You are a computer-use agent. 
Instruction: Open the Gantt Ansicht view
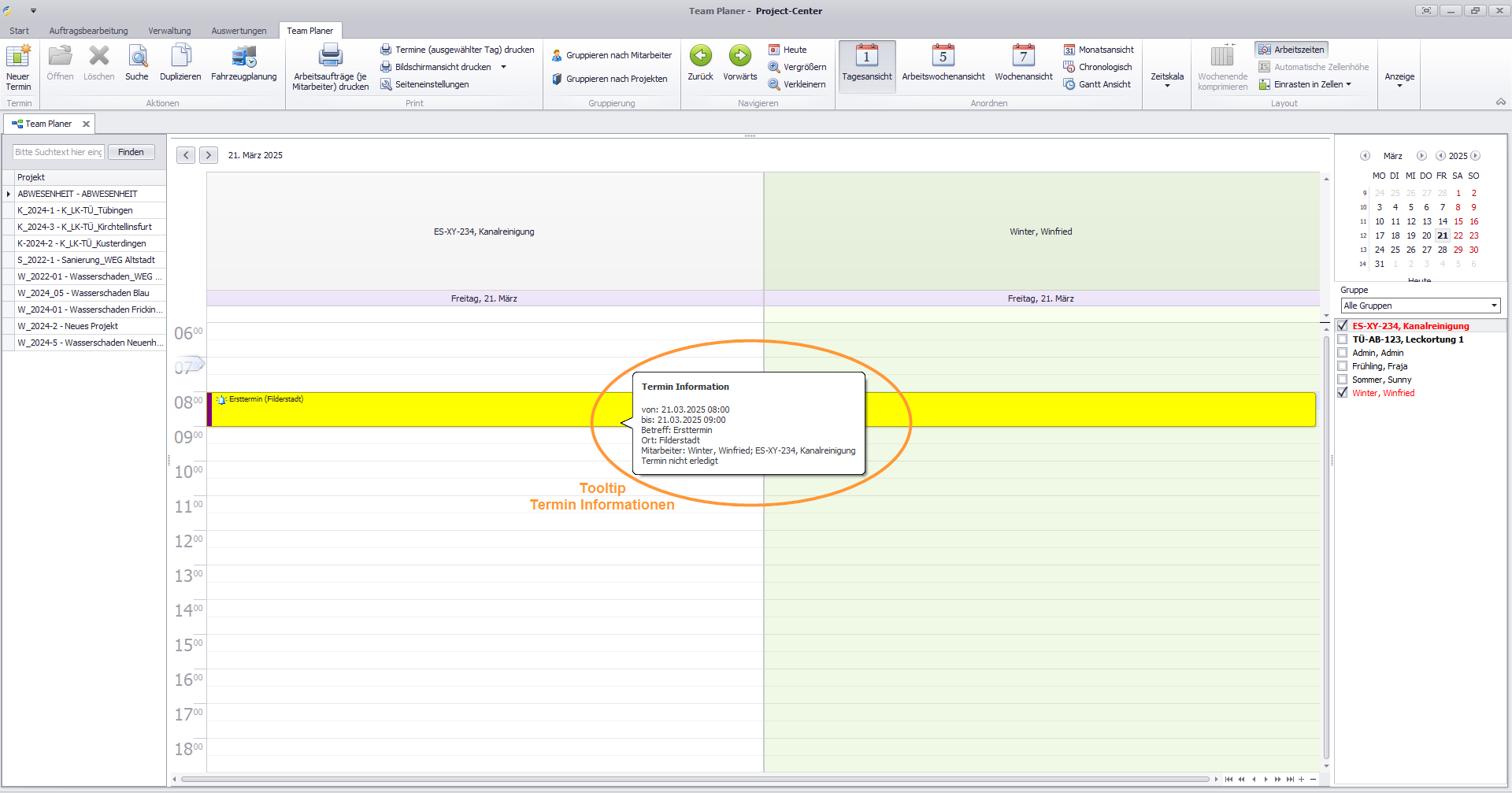click(x=1097, y=84)
